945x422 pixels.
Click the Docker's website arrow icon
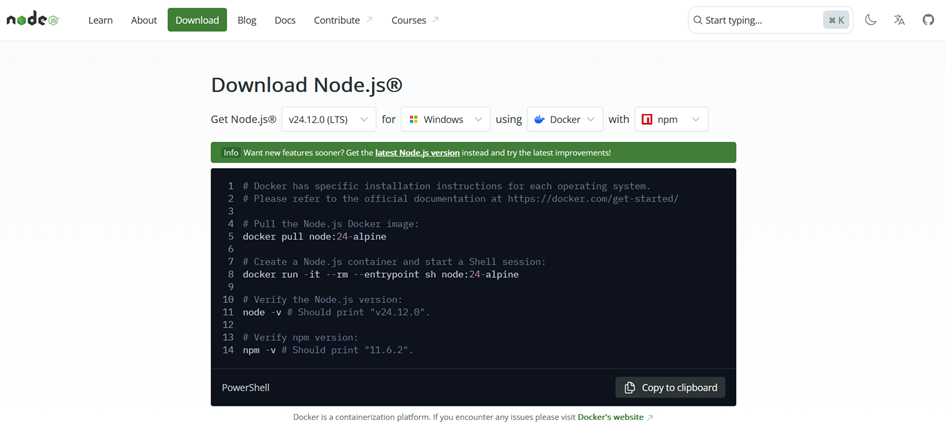point(650,417)
